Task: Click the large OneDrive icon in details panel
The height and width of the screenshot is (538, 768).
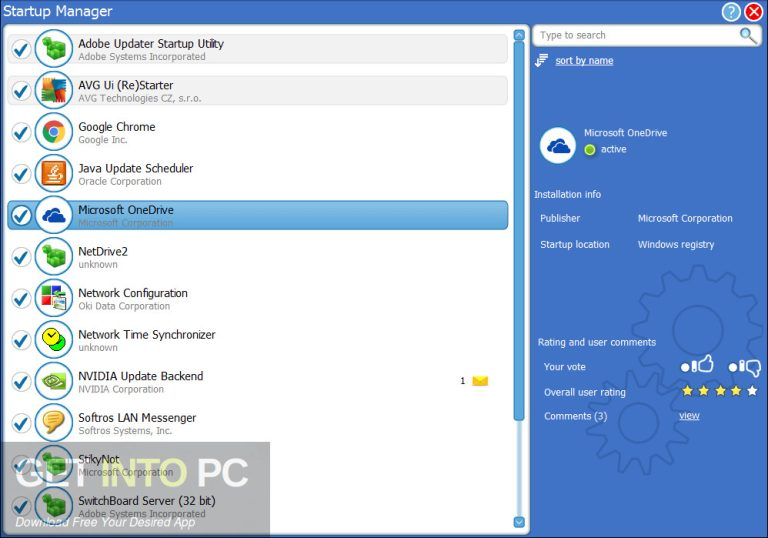Action: (x=558, y=146)
